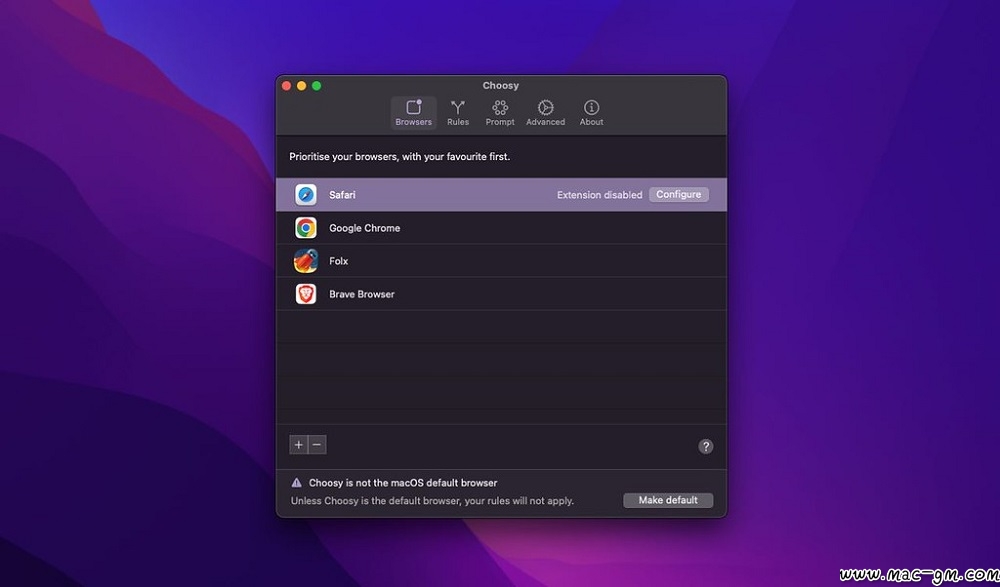Click the warning triangle icon
The height and width of the screenshot is (587, 1000).
coord(297,483)
